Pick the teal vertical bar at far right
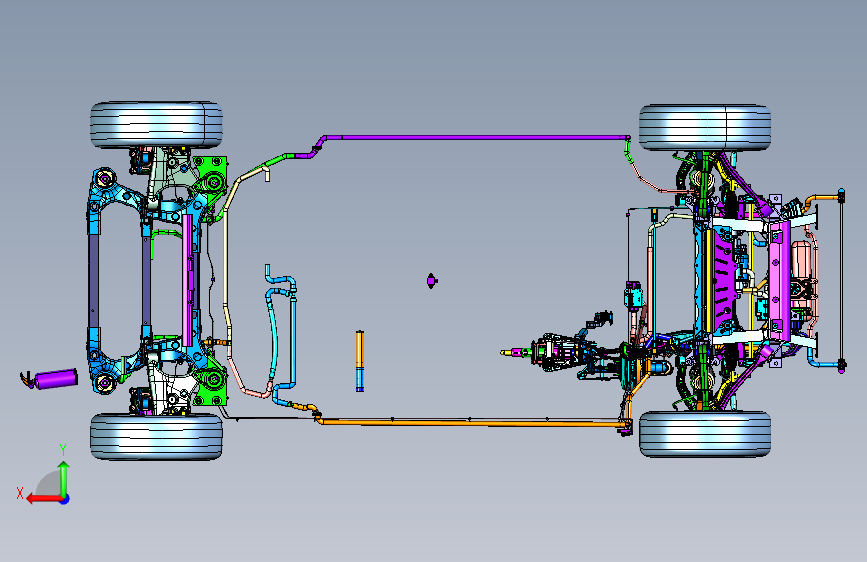This screenshot has width=867, height=562. click(x=842, y=281)
